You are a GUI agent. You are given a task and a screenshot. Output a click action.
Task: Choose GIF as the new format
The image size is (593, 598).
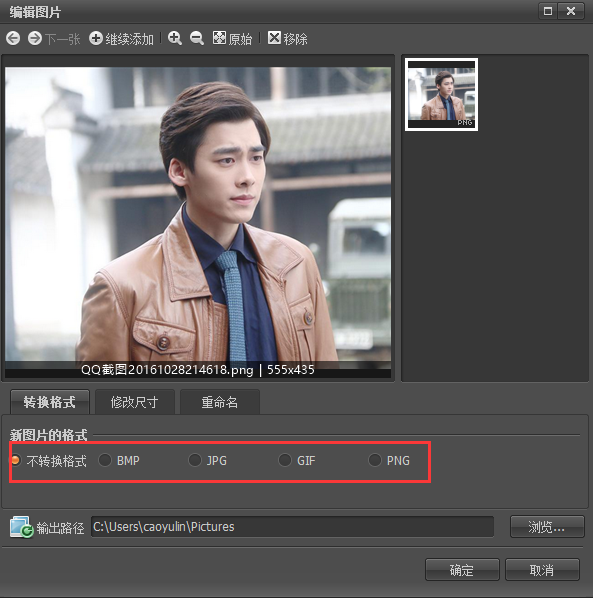click(285, 460)
